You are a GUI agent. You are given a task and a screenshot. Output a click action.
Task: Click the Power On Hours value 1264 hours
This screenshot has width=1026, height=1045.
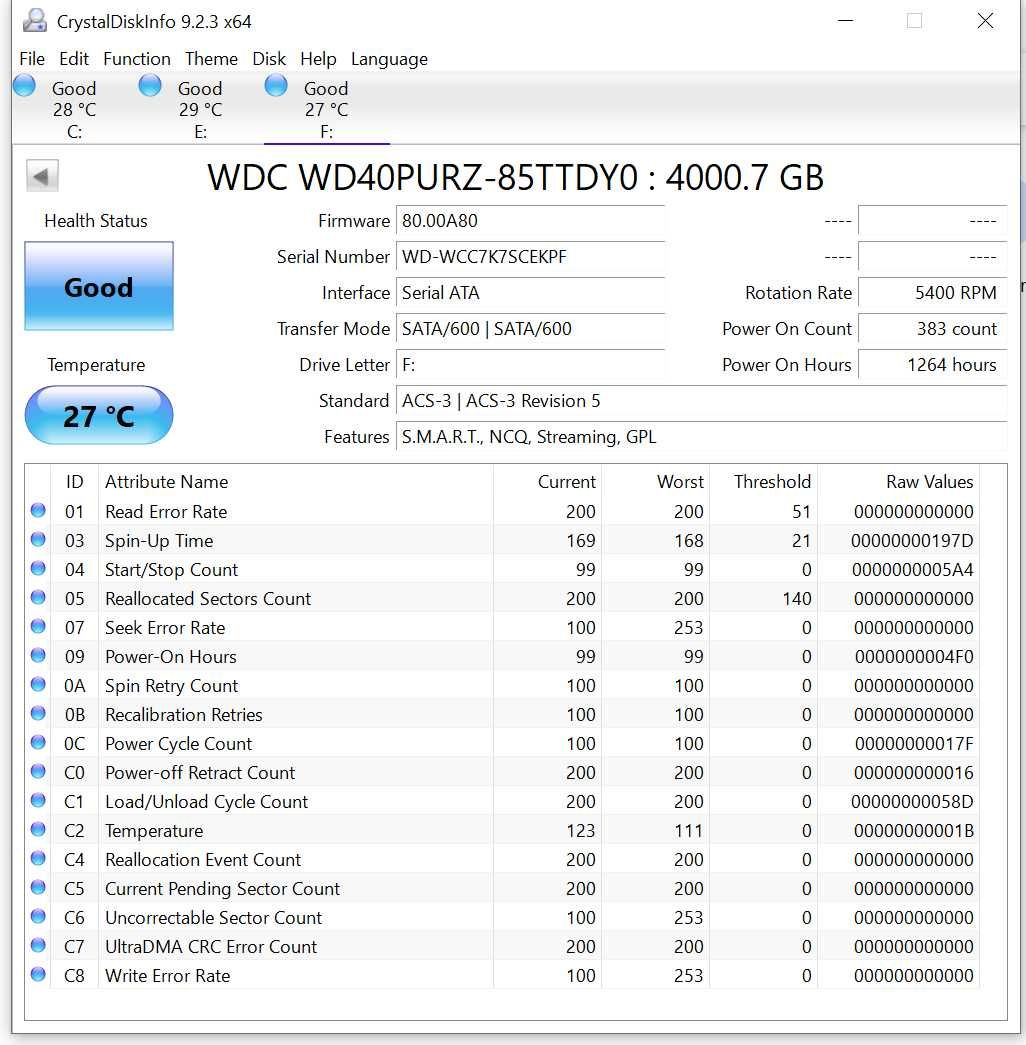pos(932,365)
